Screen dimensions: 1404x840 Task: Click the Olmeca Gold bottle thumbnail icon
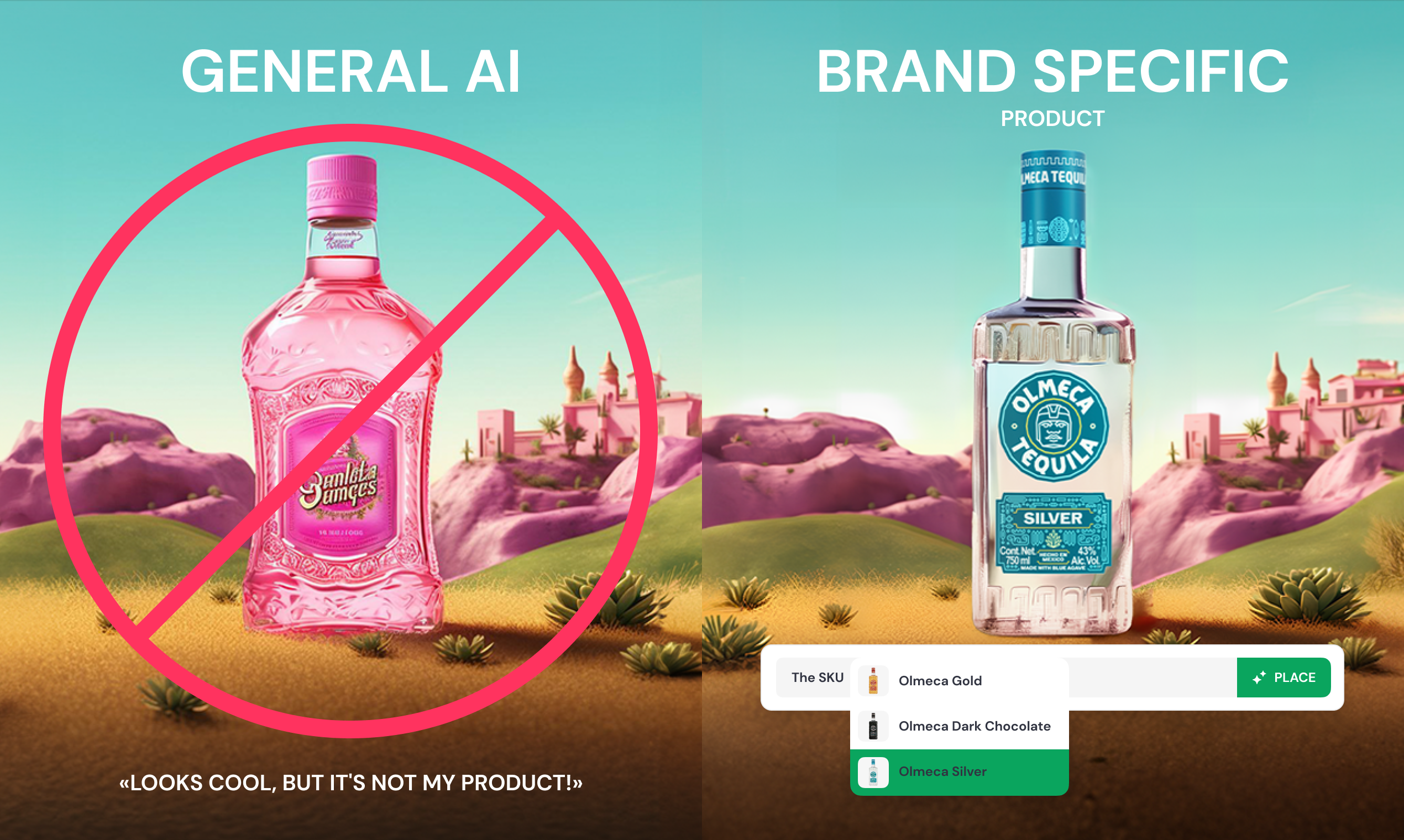coord(873,680)
